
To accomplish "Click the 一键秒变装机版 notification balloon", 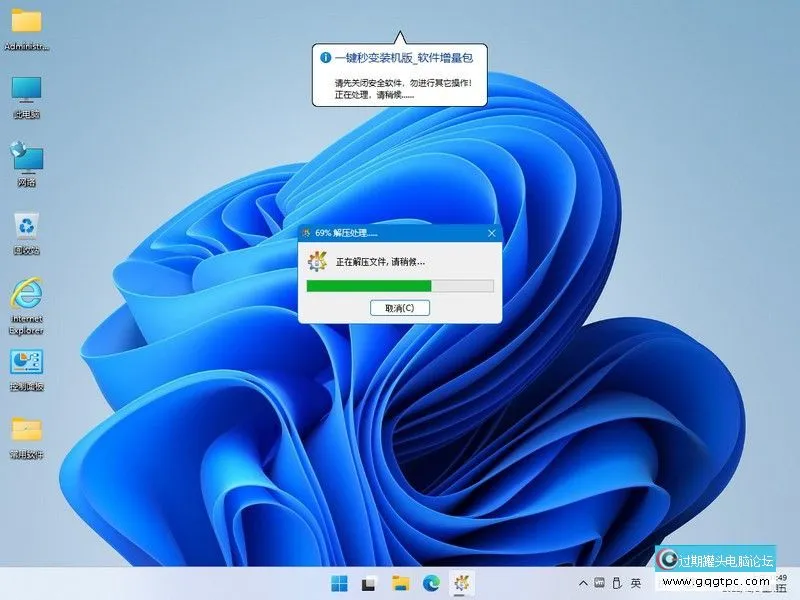I will coord(405,75).
